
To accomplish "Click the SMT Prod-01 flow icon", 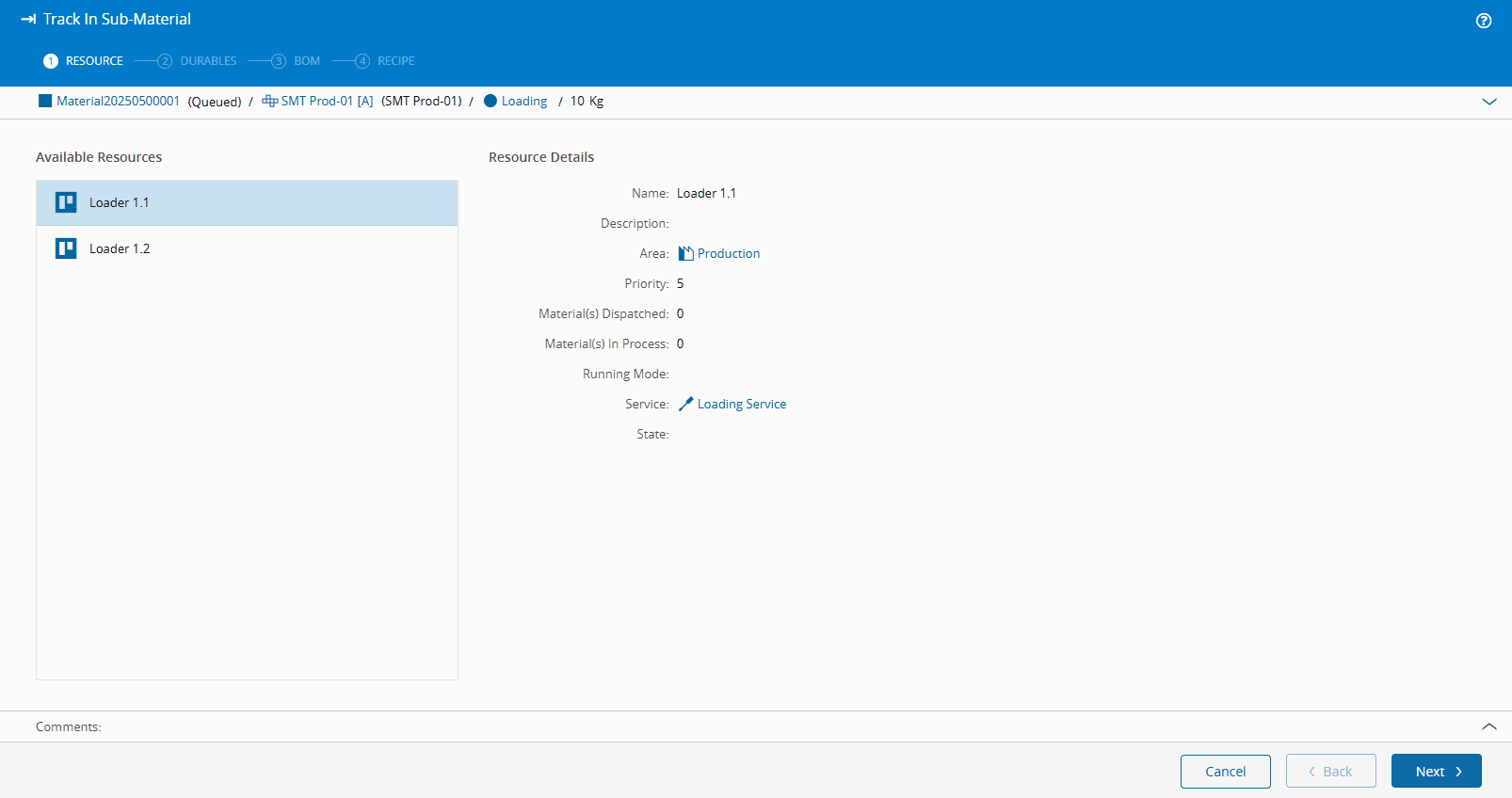I will coord(269,101).
